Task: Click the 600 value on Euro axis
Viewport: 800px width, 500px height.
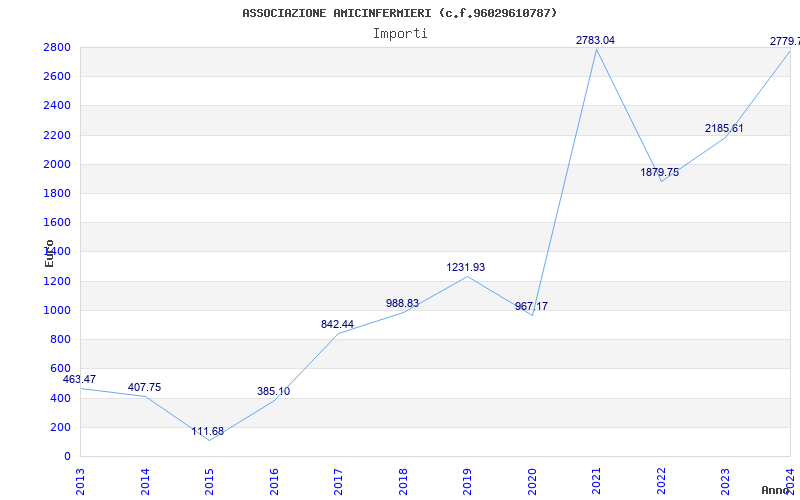Action: click(60, 368)
